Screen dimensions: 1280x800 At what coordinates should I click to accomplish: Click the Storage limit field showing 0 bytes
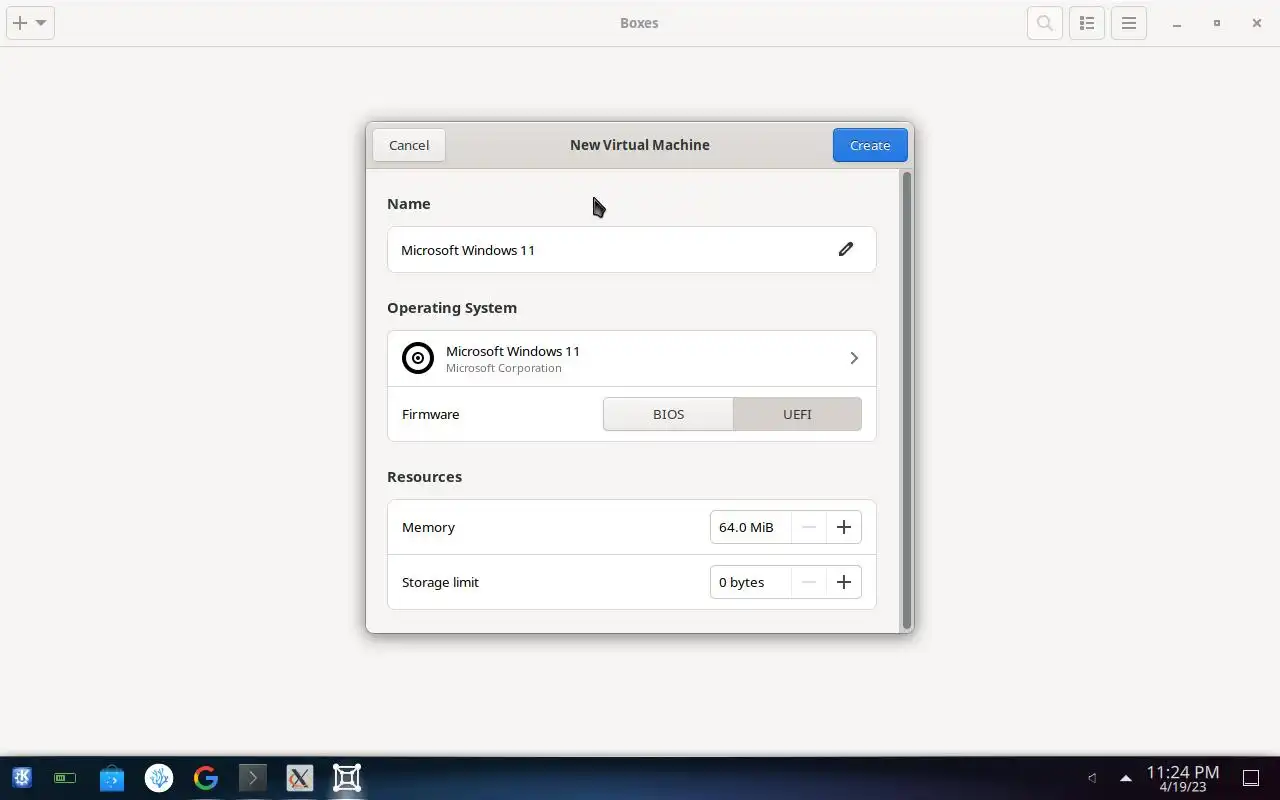tap(750, 582)
